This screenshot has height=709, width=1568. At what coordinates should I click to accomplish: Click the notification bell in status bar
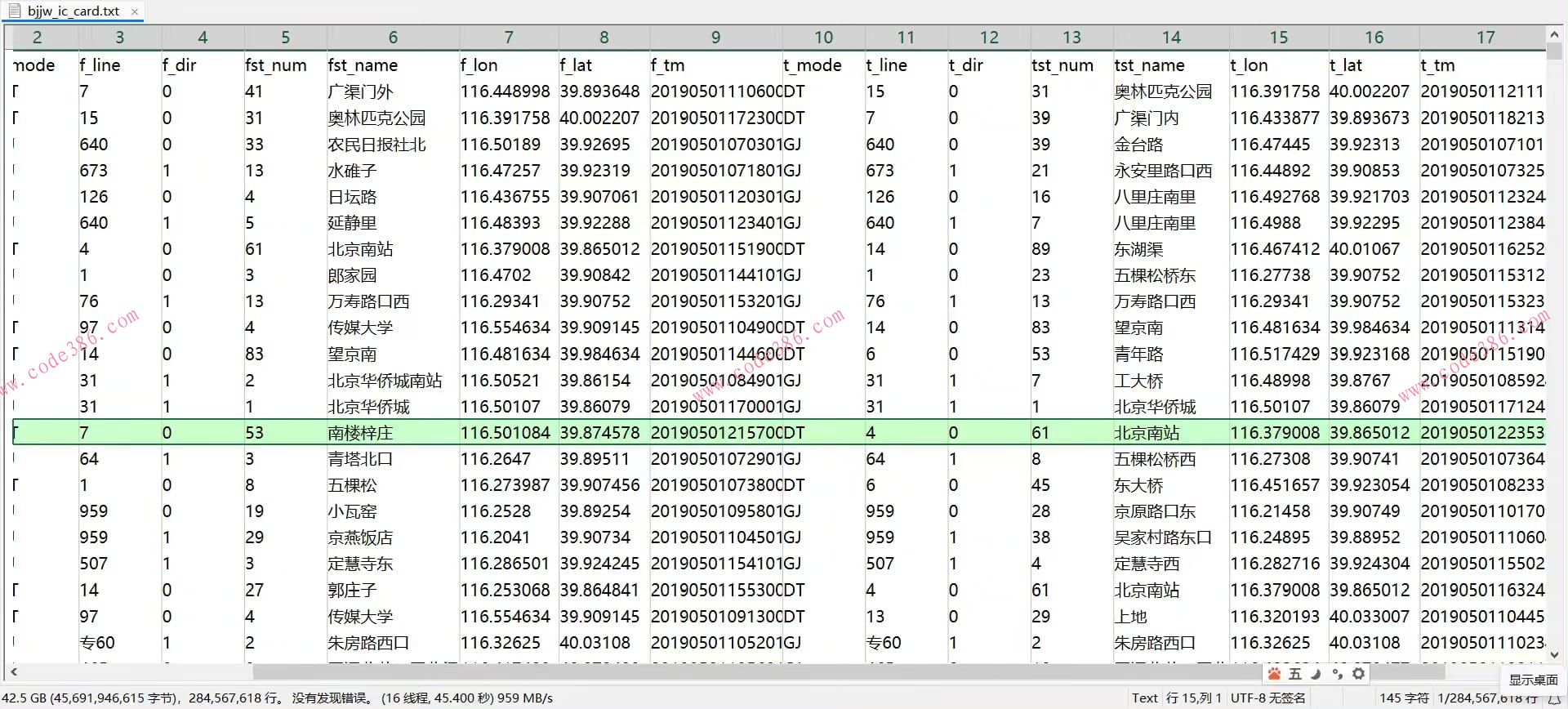[x=1554, y=698]
